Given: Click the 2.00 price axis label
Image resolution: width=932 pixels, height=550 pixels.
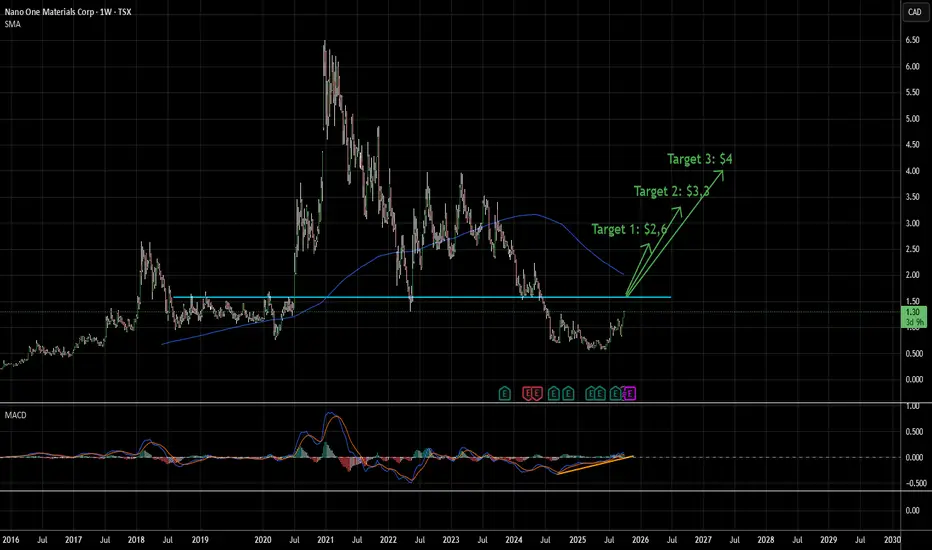Looking at the screenshot, I should 912,275.
